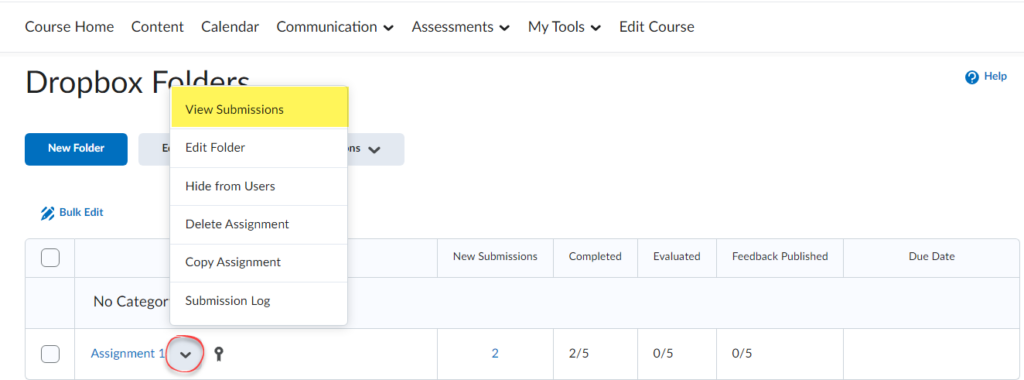
Task: Click the Due Date column header
Action: pos(932,257)
